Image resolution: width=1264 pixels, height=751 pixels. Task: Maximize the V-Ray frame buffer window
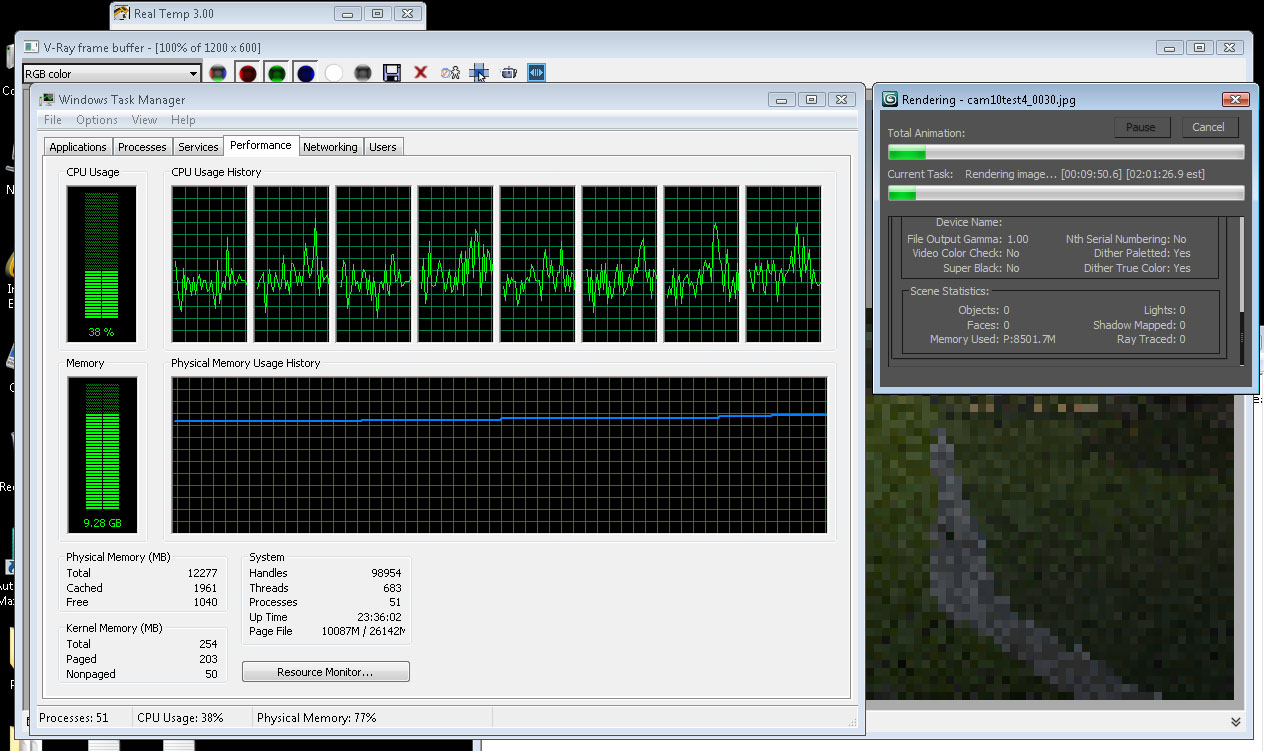tap(1199, 47)
